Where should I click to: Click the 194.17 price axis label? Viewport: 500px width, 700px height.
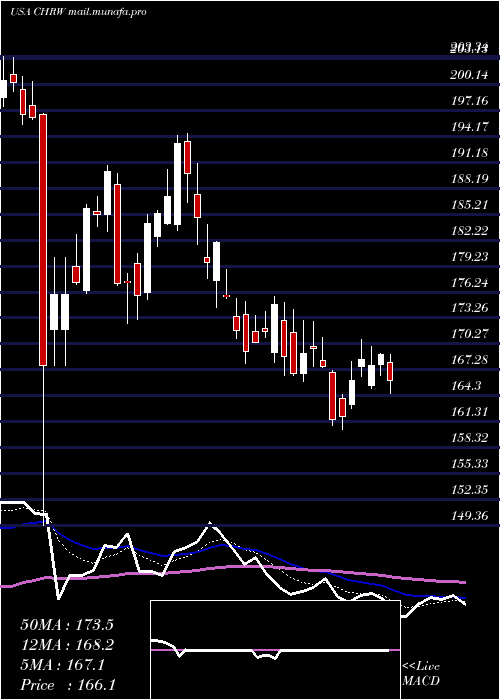click(469, 127)
